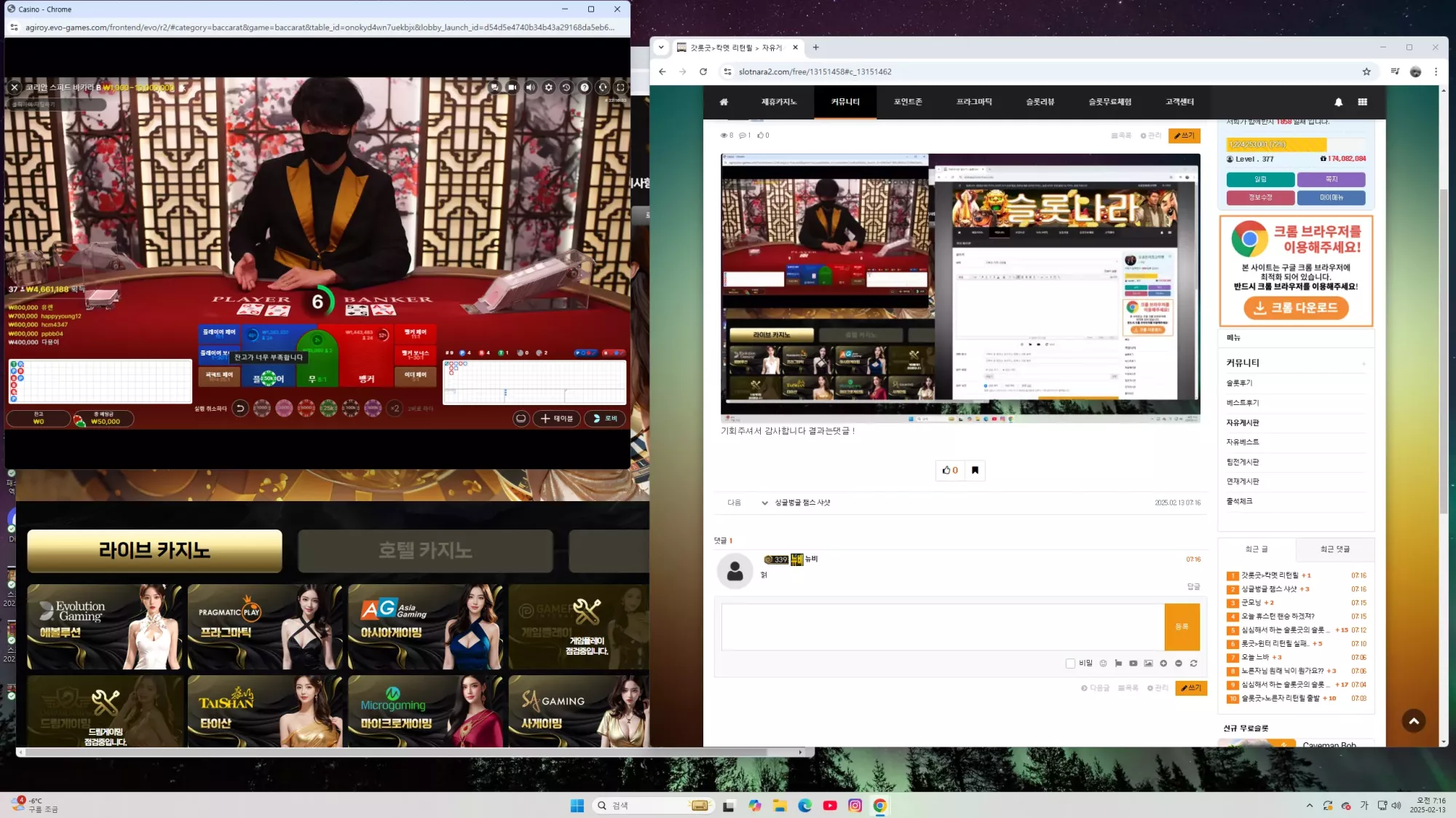The image size is (1456, 818).
Task: Tick the 비밀 secret comment checkbox
Action: tap(1070, 664)
